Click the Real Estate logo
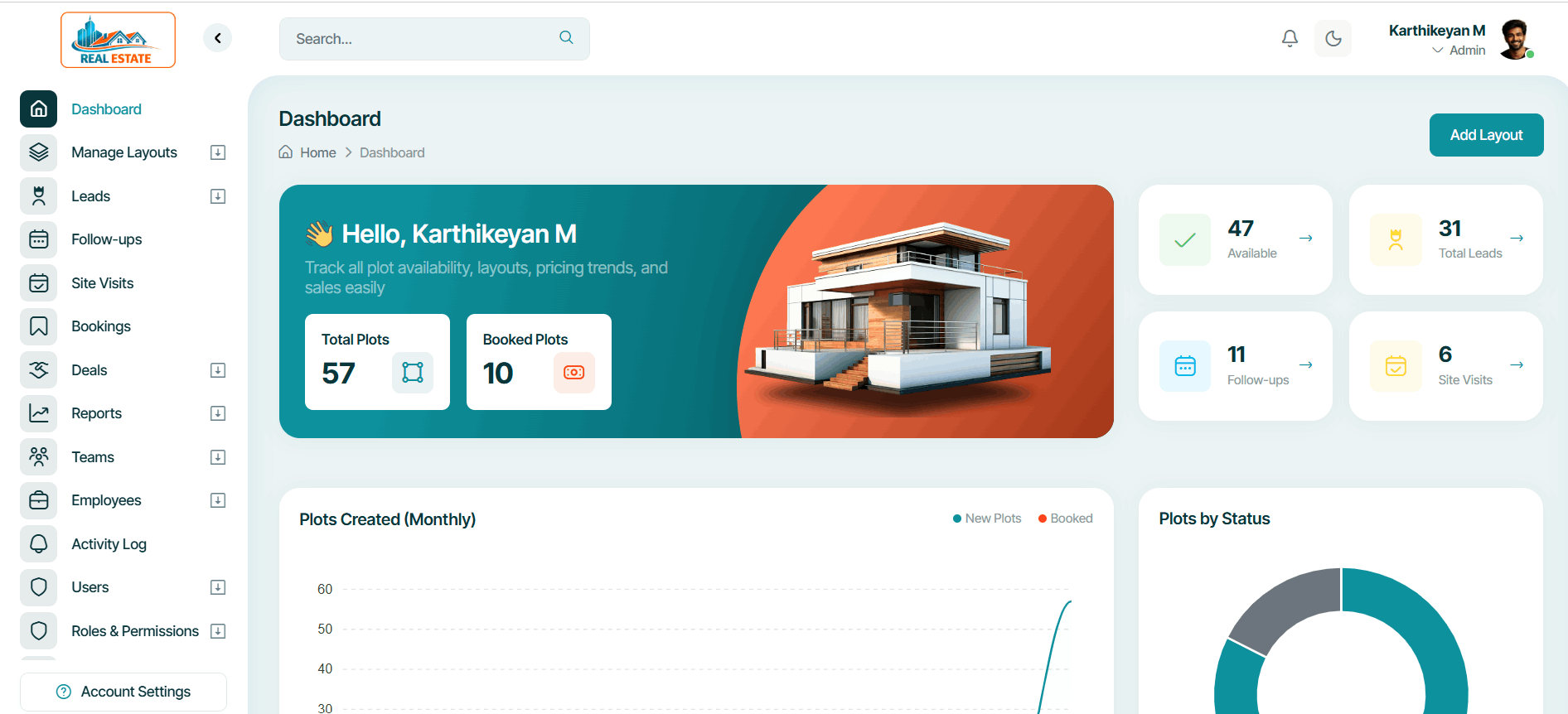Screen dimensions: 1568x714 click(x=118, y=40)
